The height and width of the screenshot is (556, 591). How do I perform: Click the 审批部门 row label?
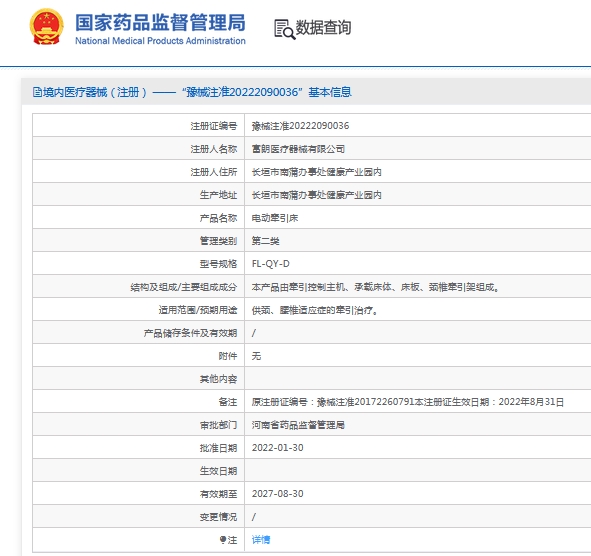click(218, 425)
